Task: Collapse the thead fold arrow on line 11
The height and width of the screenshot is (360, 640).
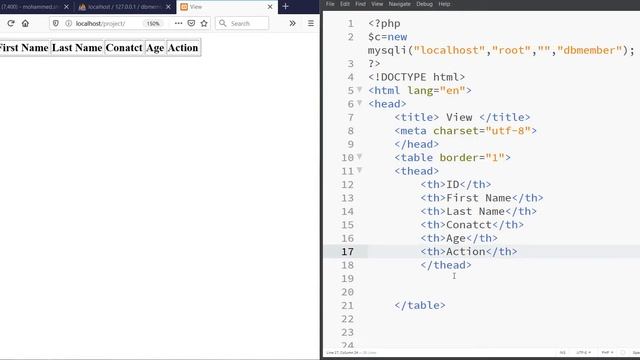Action: (360, 170)
